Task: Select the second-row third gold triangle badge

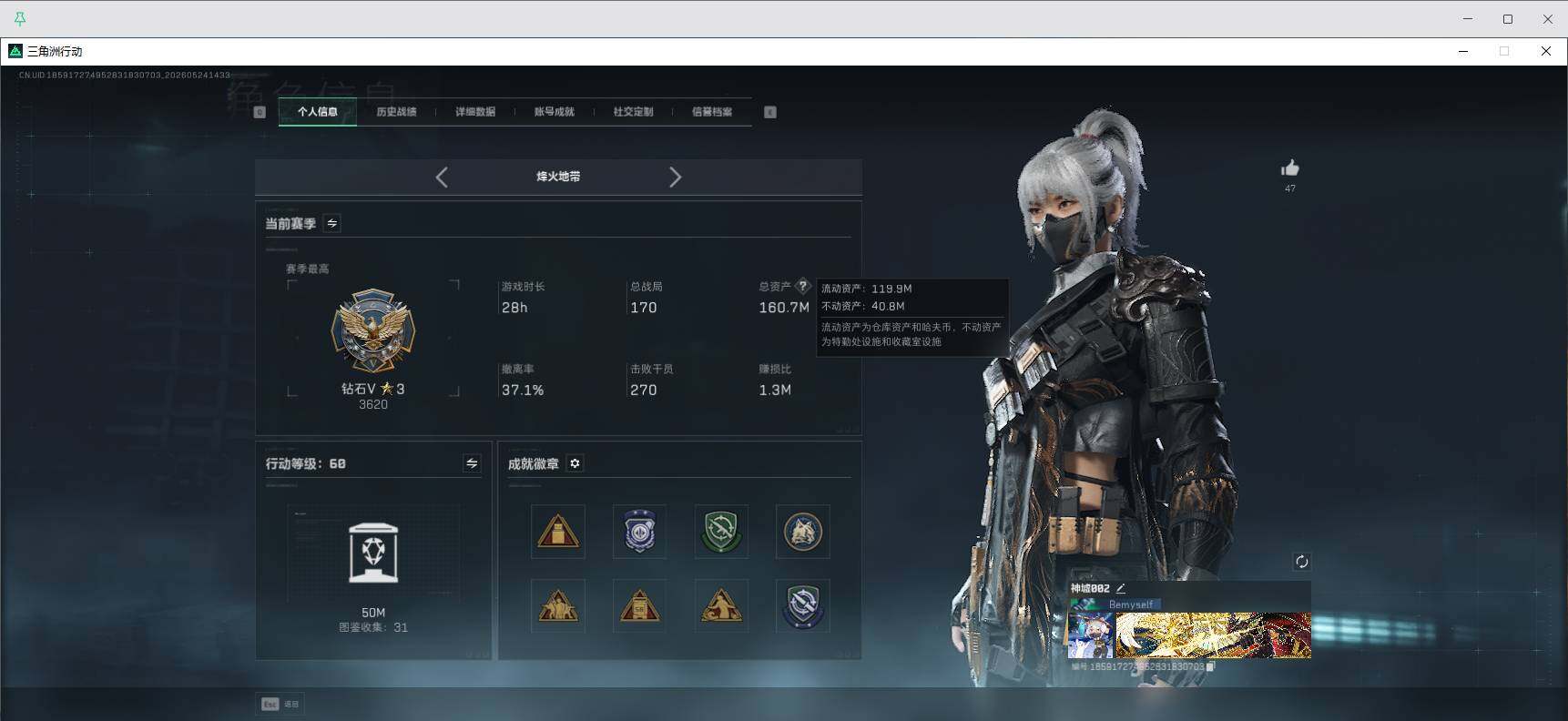Action: point(721,605)
